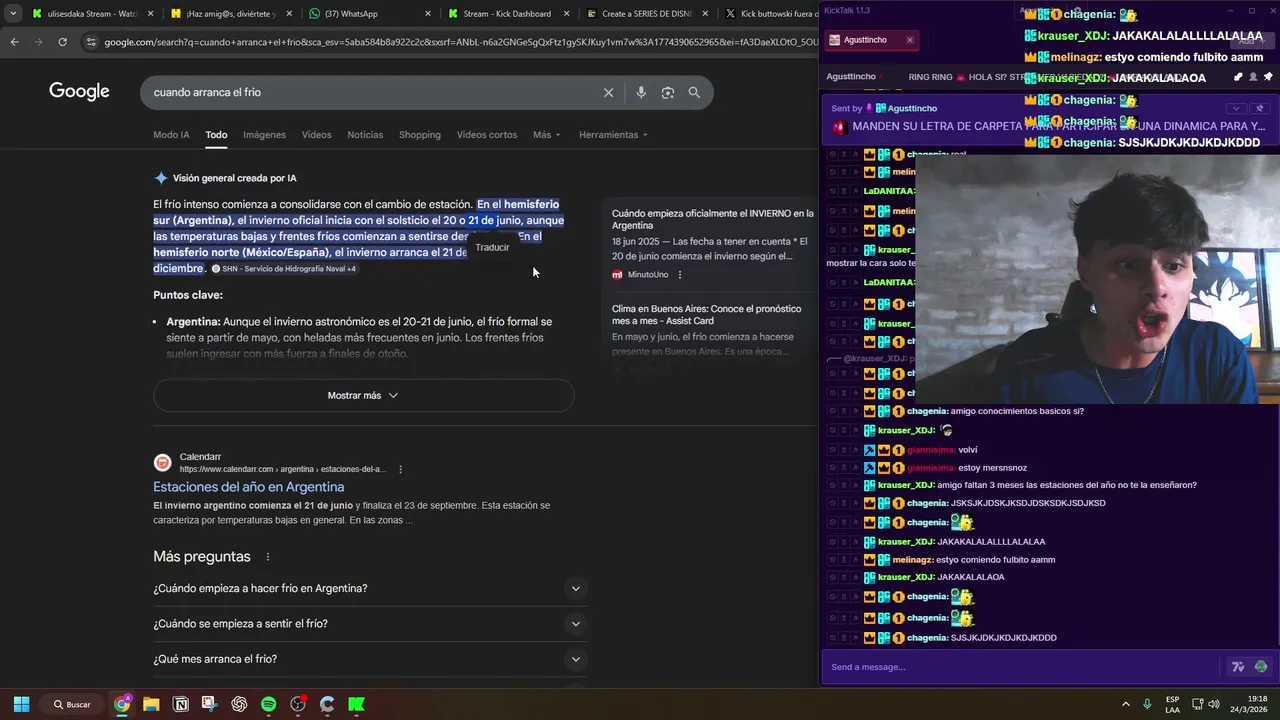Switch ESP LAA keyboard language indicator
This screenshot has width=1280, height=720.
pos(1172,704)
